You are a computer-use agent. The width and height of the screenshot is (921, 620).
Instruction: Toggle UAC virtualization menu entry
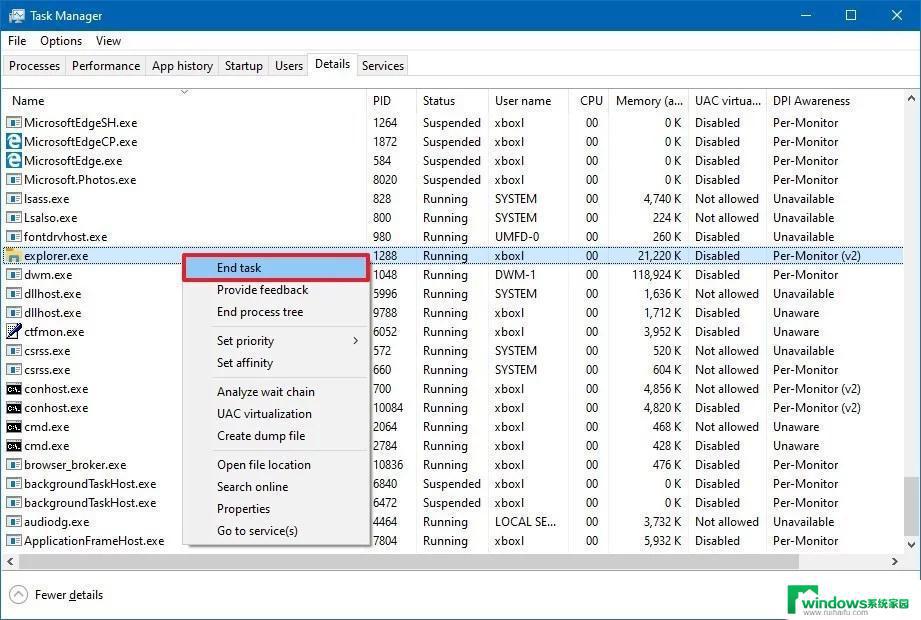coord(275,414)
